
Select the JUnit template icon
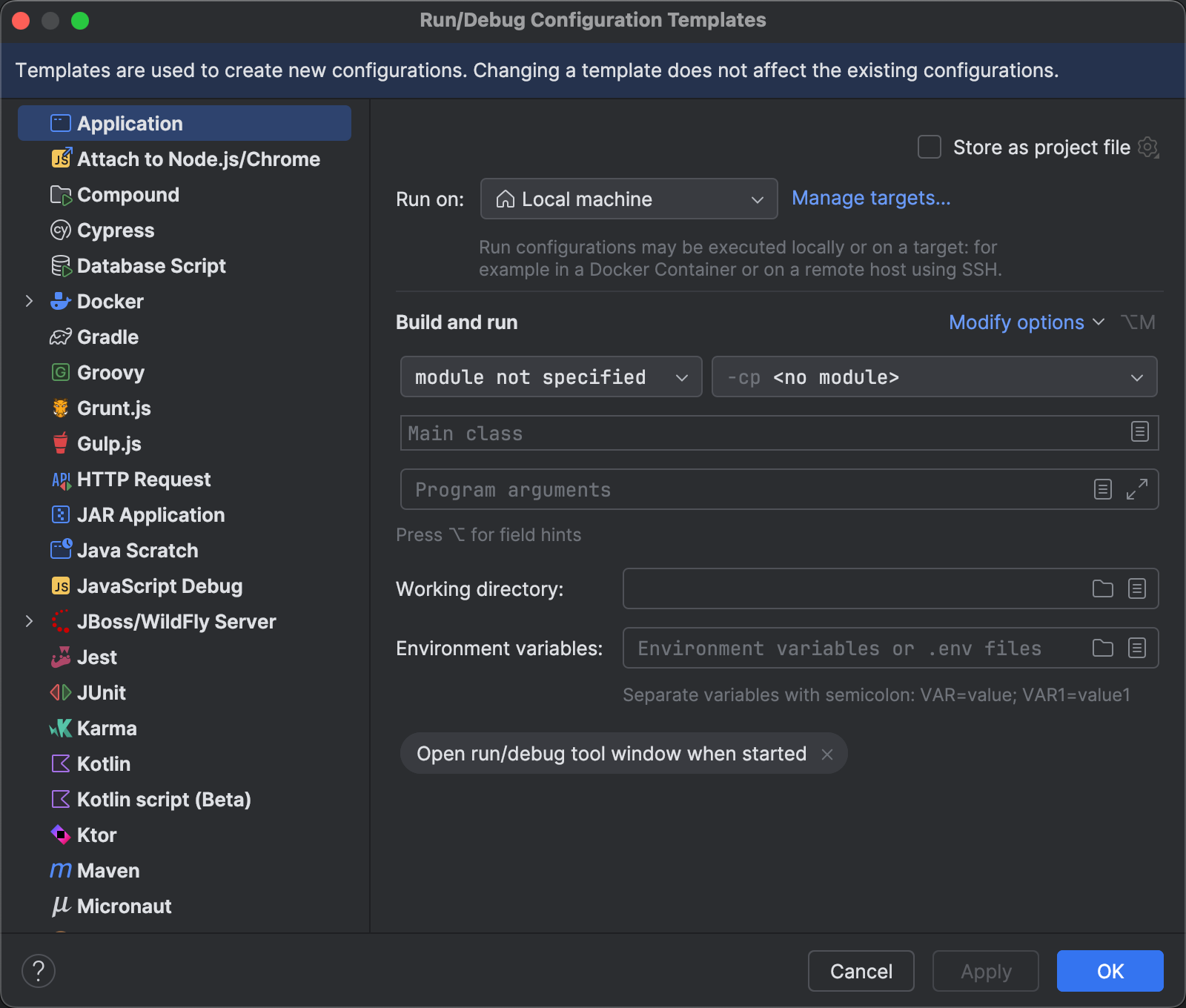[x=60, y=693]
